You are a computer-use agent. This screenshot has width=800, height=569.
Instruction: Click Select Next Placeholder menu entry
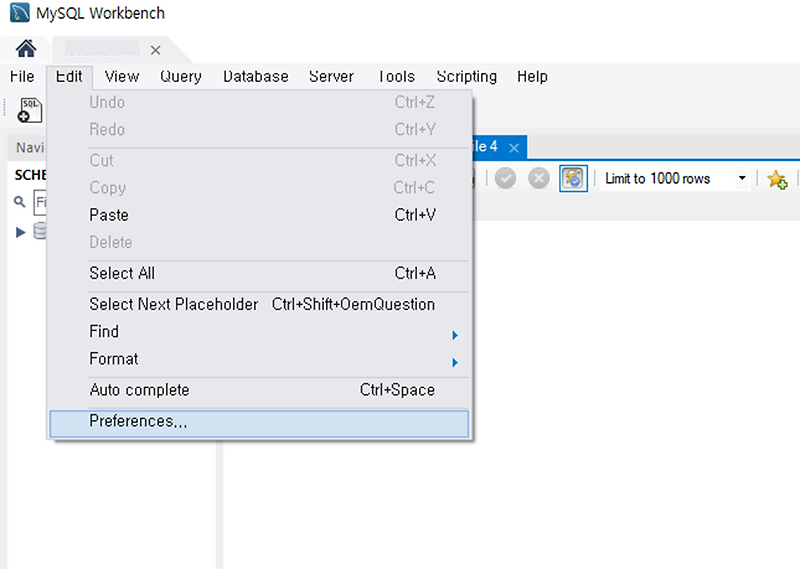259,304
